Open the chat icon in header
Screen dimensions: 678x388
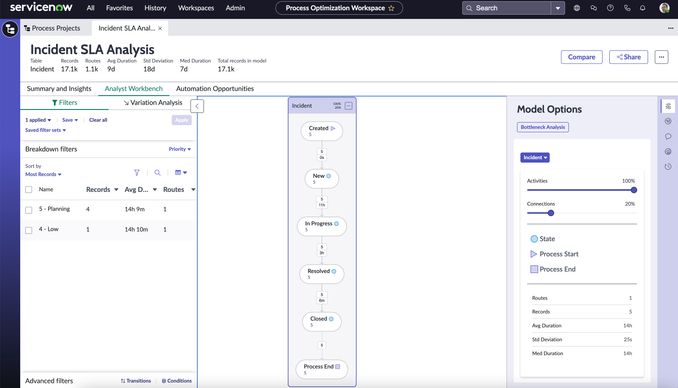(593, 8)
